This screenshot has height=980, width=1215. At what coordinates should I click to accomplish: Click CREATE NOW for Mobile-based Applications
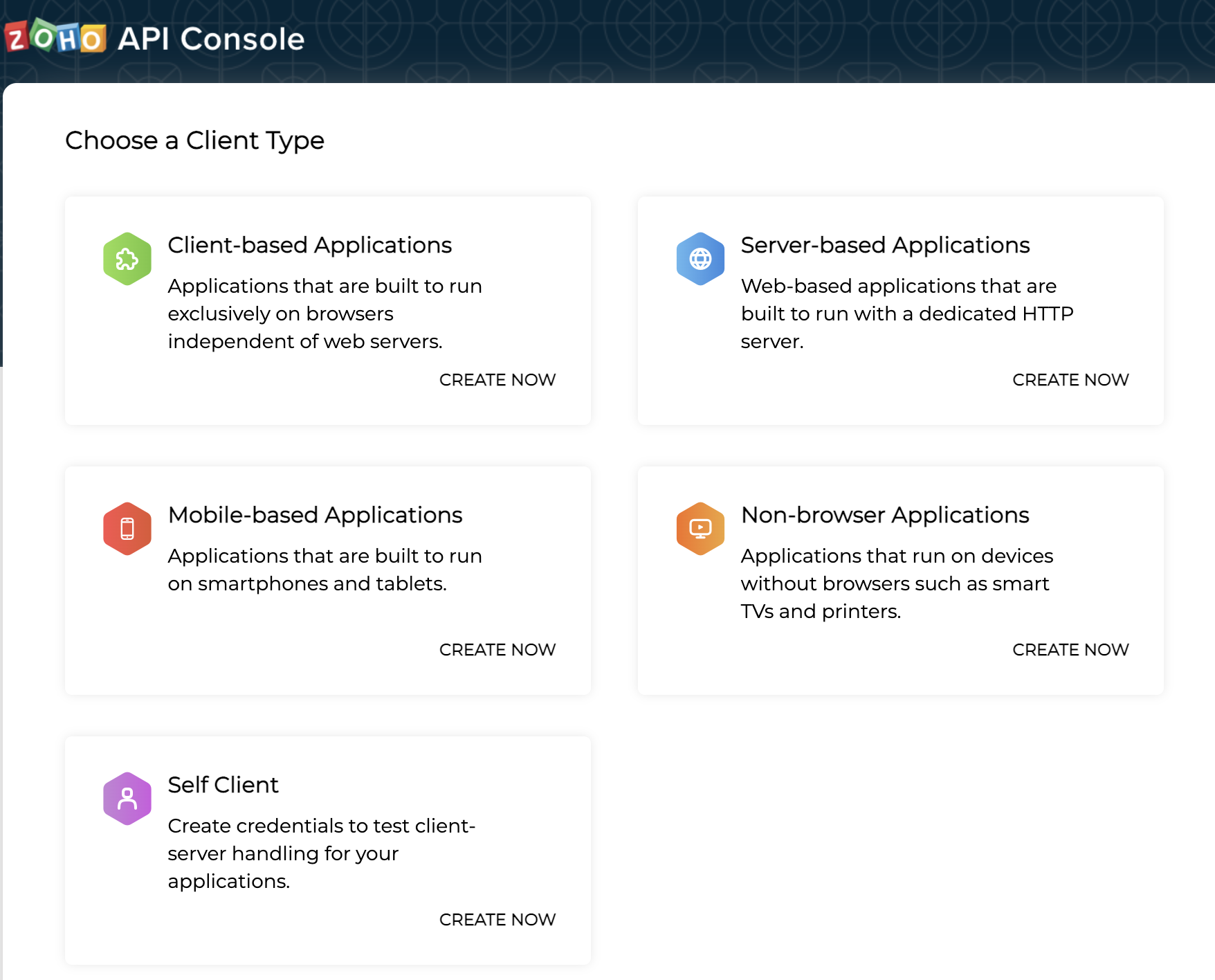[x=497, y=649]
